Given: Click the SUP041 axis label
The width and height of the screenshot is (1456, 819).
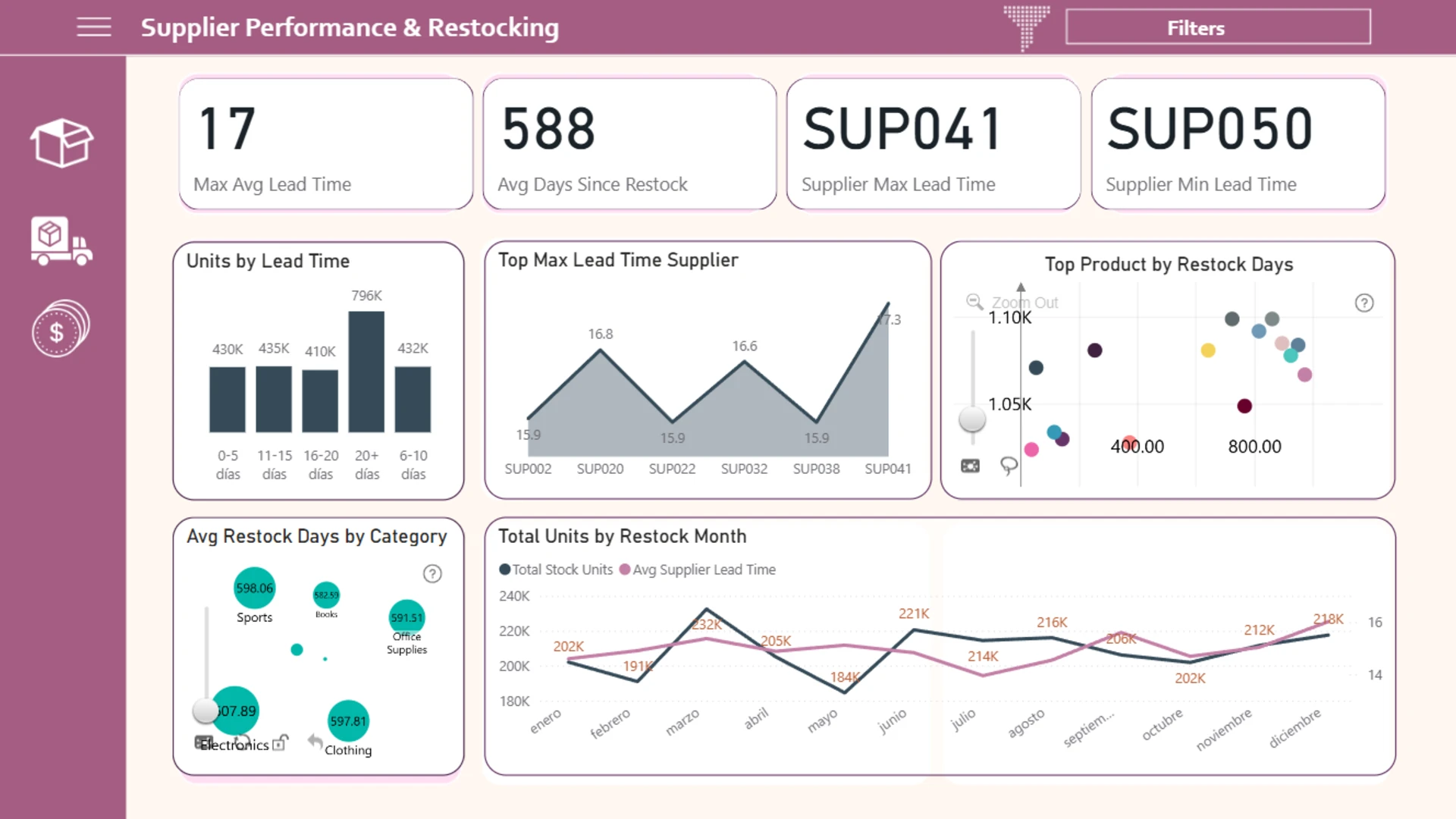Looking at the screenshot, I should click(888, 469).
